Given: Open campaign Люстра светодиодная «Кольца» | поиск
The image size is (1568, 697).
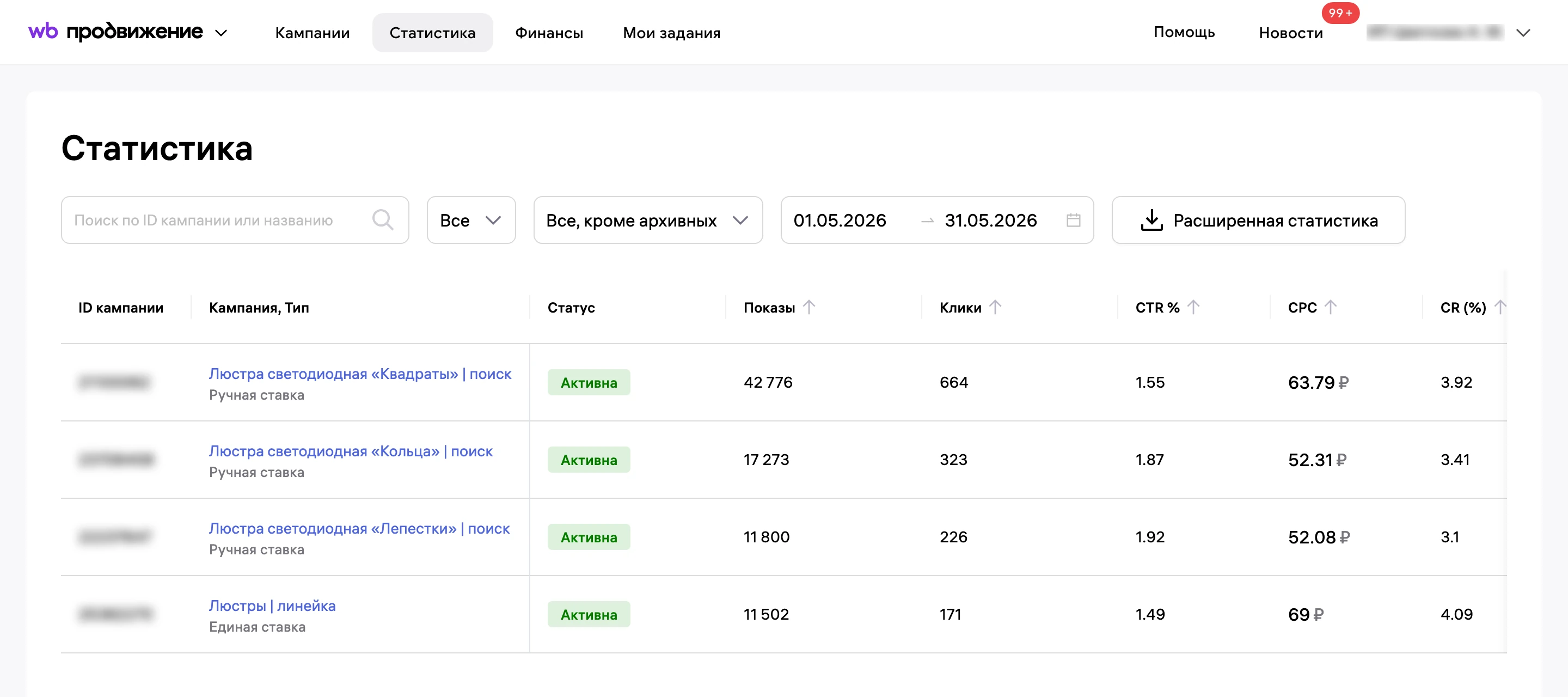Looking at the screenshot, I should (351, 451).
